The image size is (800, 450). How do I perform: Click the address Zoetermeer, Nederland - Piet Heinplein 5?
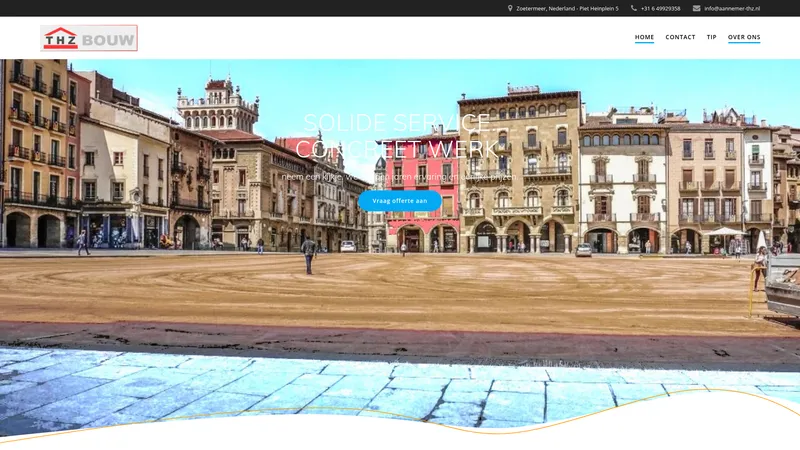(x=567, y=9)
